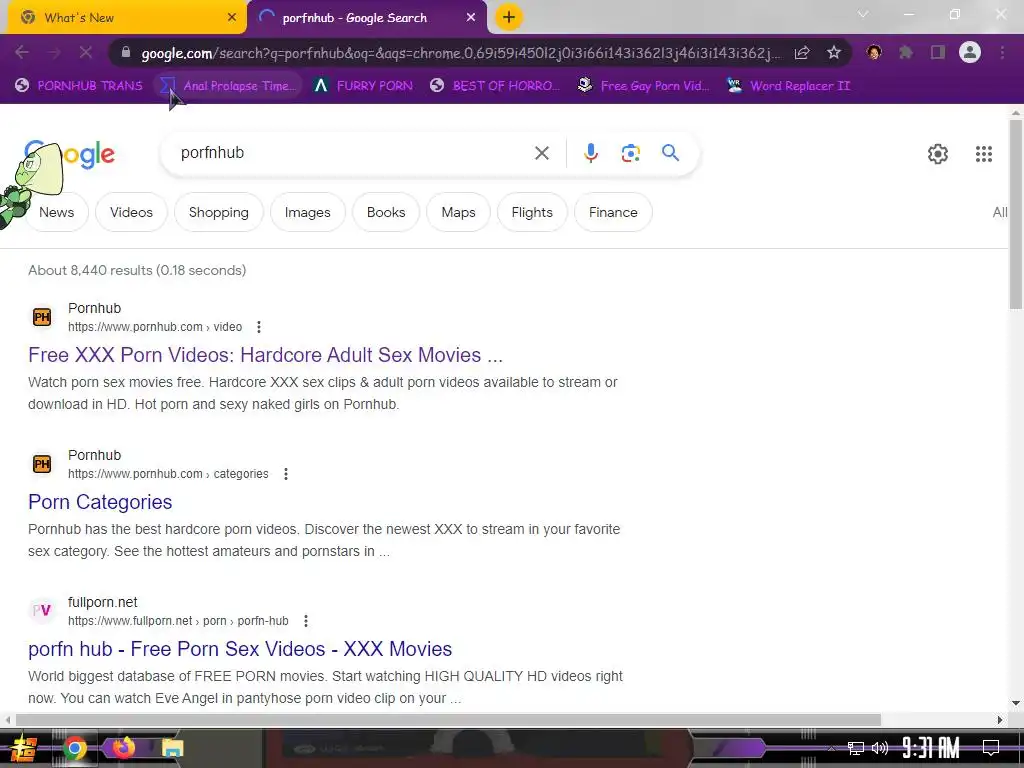Open the Chrome three-dot menu
Screen dimensions: 1024x768
[x=1002, y=52]
